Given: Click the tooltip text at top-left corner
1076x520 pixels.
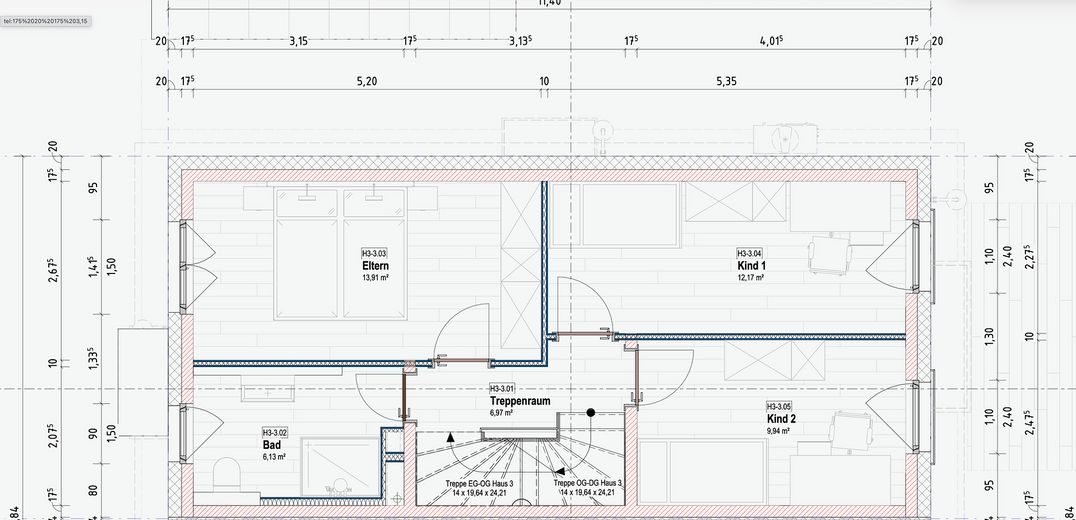Looking at the screenshot, I should point(45,21).
